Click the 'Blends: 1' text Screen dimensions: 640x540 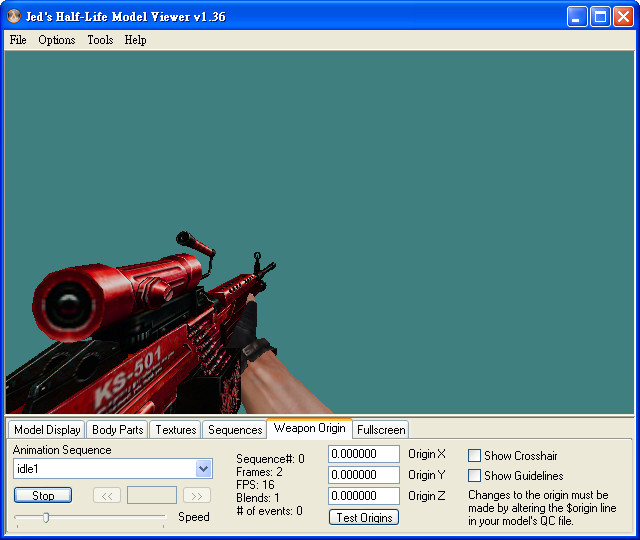tap(258, 498)
